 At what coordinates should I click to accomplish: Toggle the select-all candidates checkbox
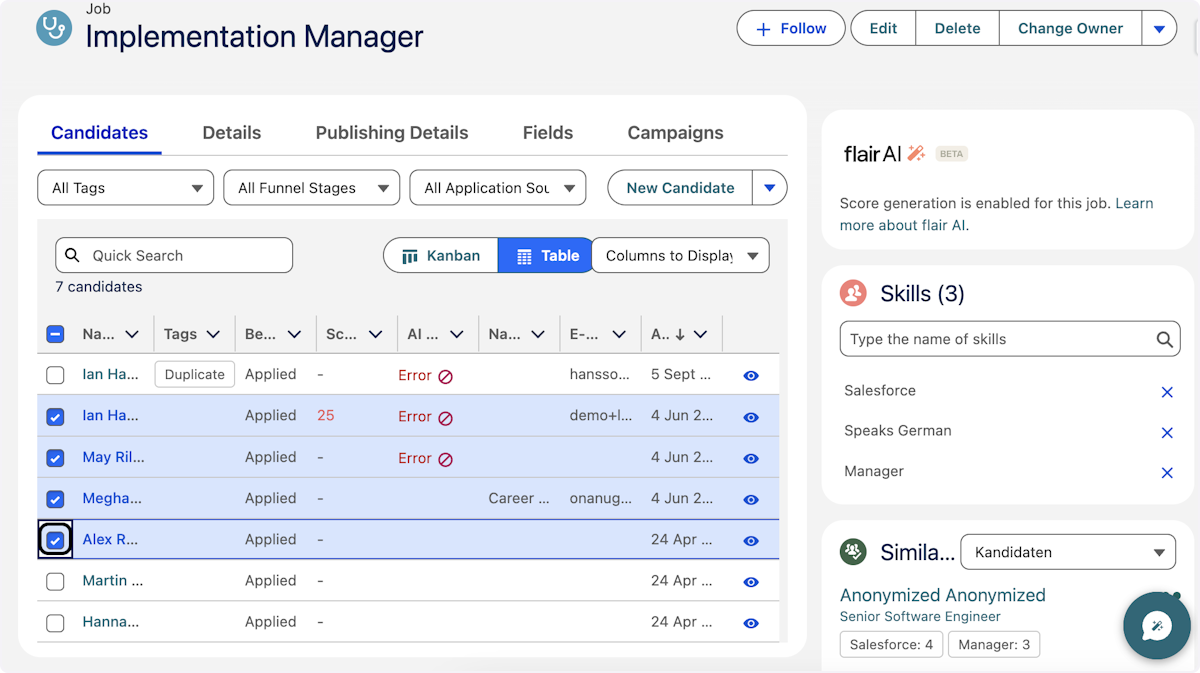click(x=55, y=333)
